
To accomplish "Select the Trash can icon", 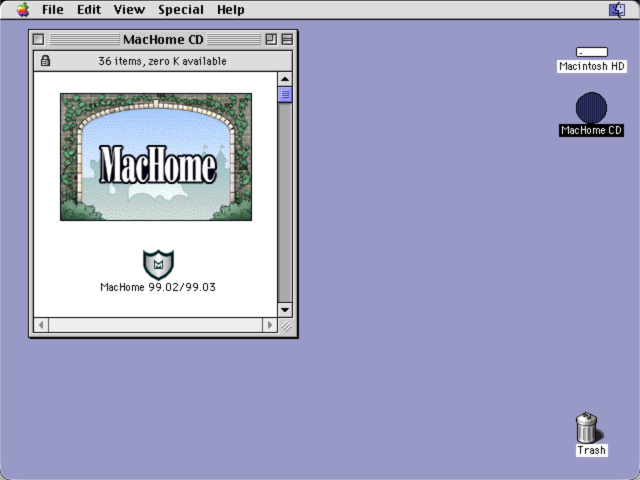I will (x=587, y=428).
